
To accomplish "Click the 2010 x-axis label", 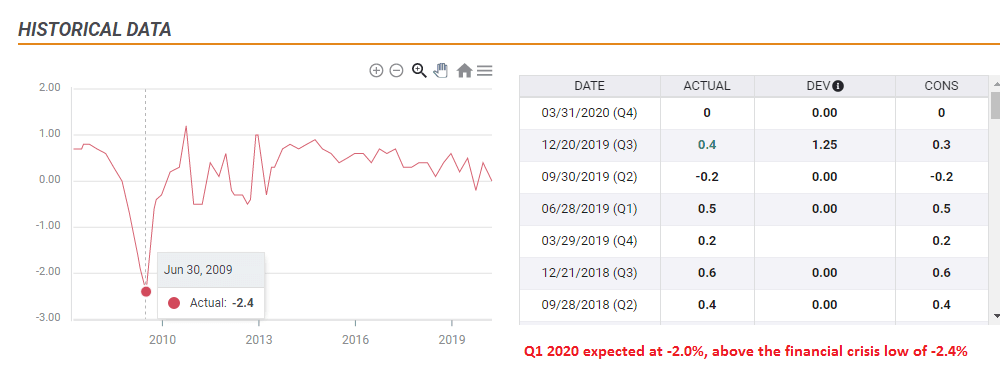I will point(162,340).
